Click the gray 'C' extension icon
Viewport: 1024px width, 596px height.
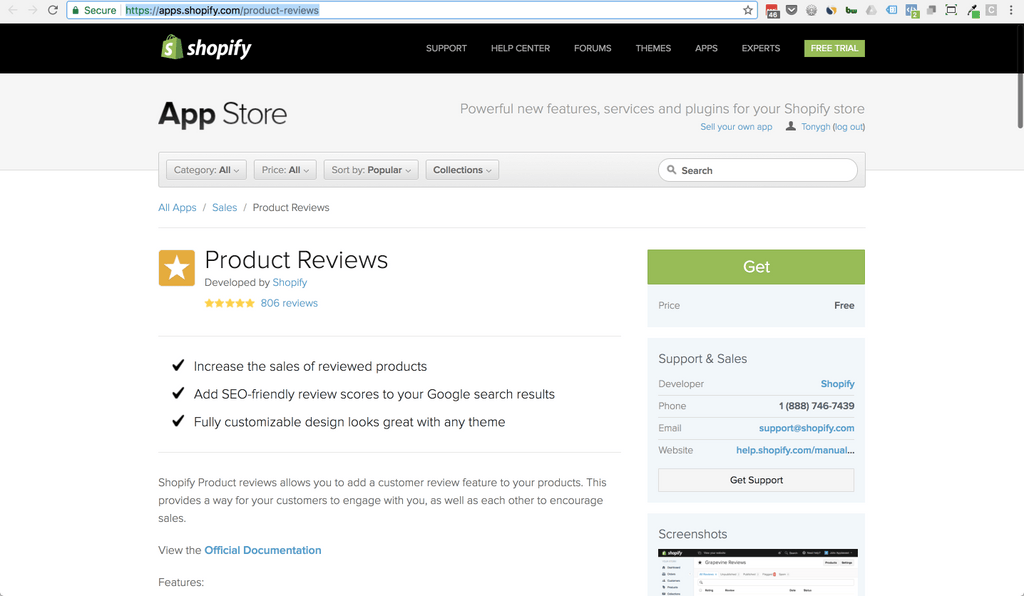point(991,10)
